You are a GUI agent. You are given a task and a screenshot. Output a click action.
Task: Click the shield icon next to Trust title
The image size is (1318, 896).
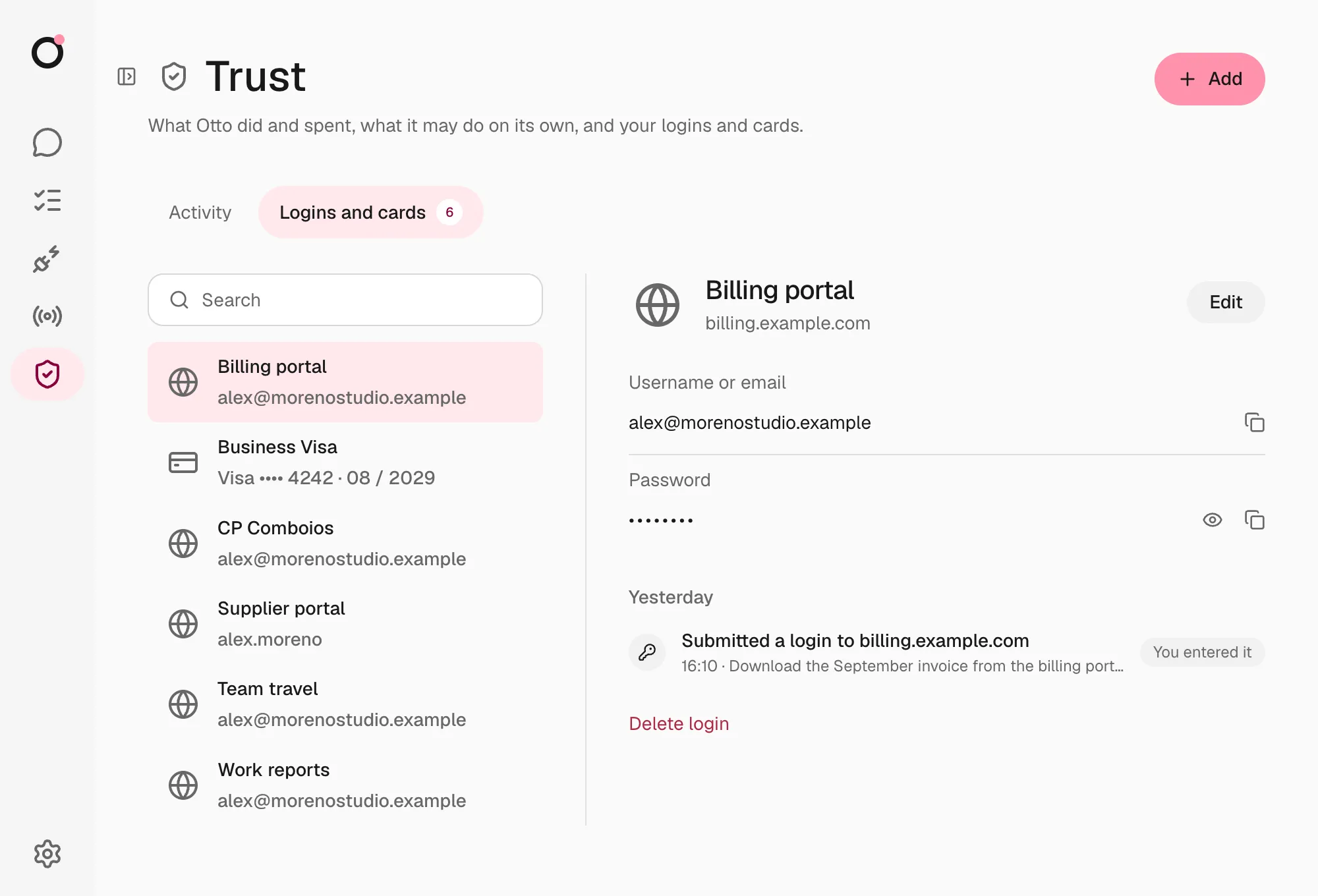[x=174, y=77]
